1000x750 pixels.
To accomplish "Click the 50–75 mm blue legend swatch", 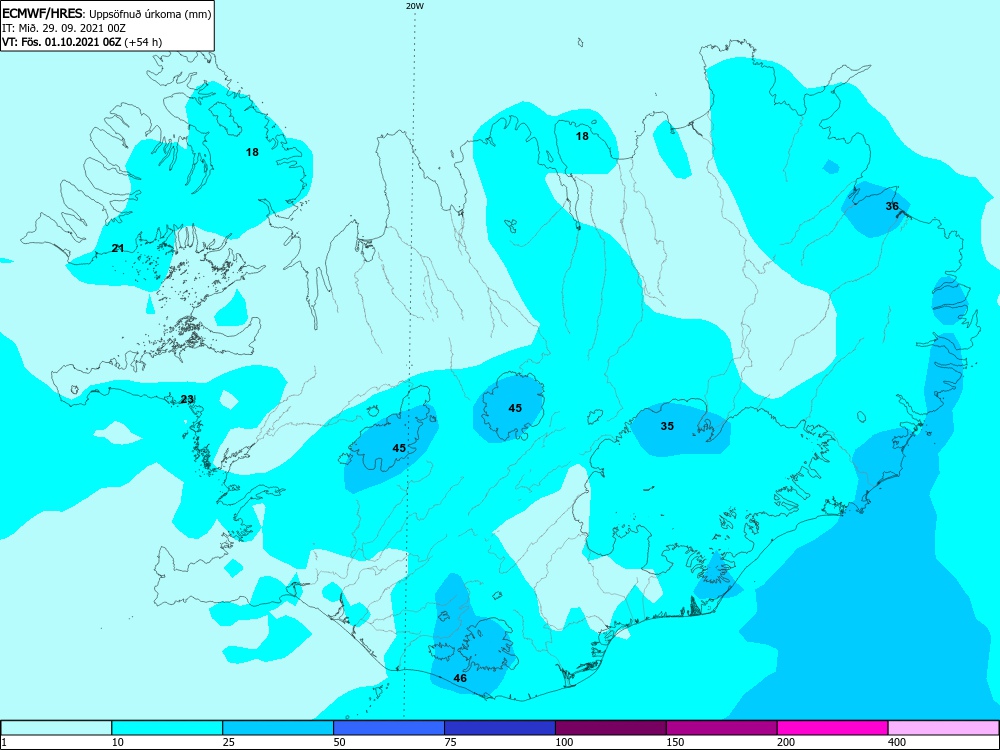I will [389, 728].
